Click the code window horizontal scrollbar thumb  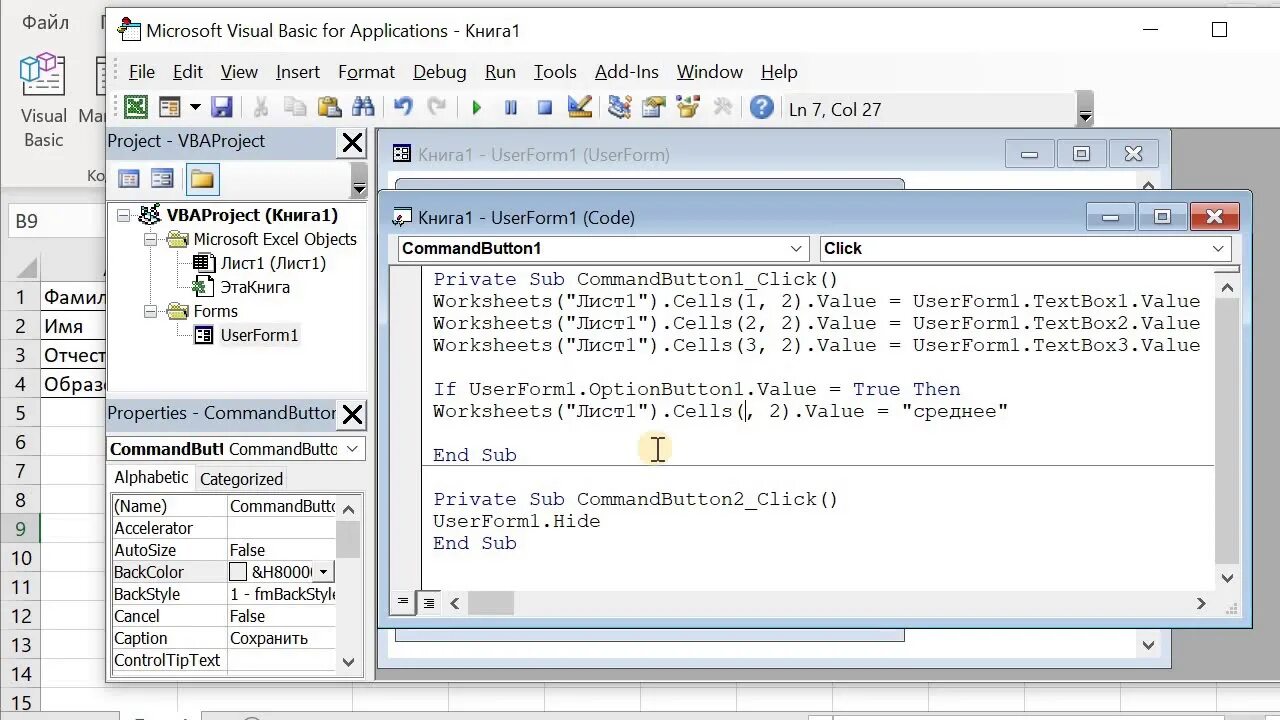pyautogui.click(x=490, y=603)
